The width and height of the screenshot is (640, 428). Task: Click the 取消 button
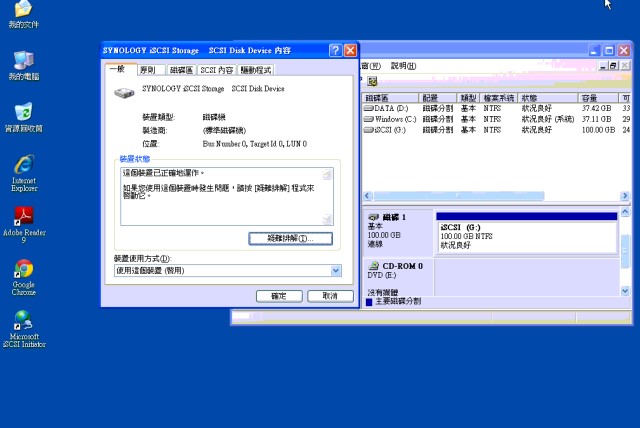point(330,296)
